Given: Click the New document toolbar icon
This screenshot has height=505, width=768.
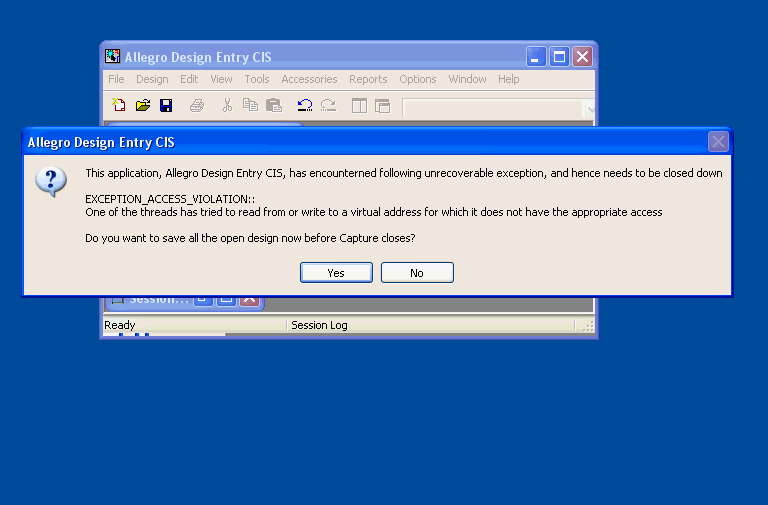Looking at the screenshot, I should [119, 105].
